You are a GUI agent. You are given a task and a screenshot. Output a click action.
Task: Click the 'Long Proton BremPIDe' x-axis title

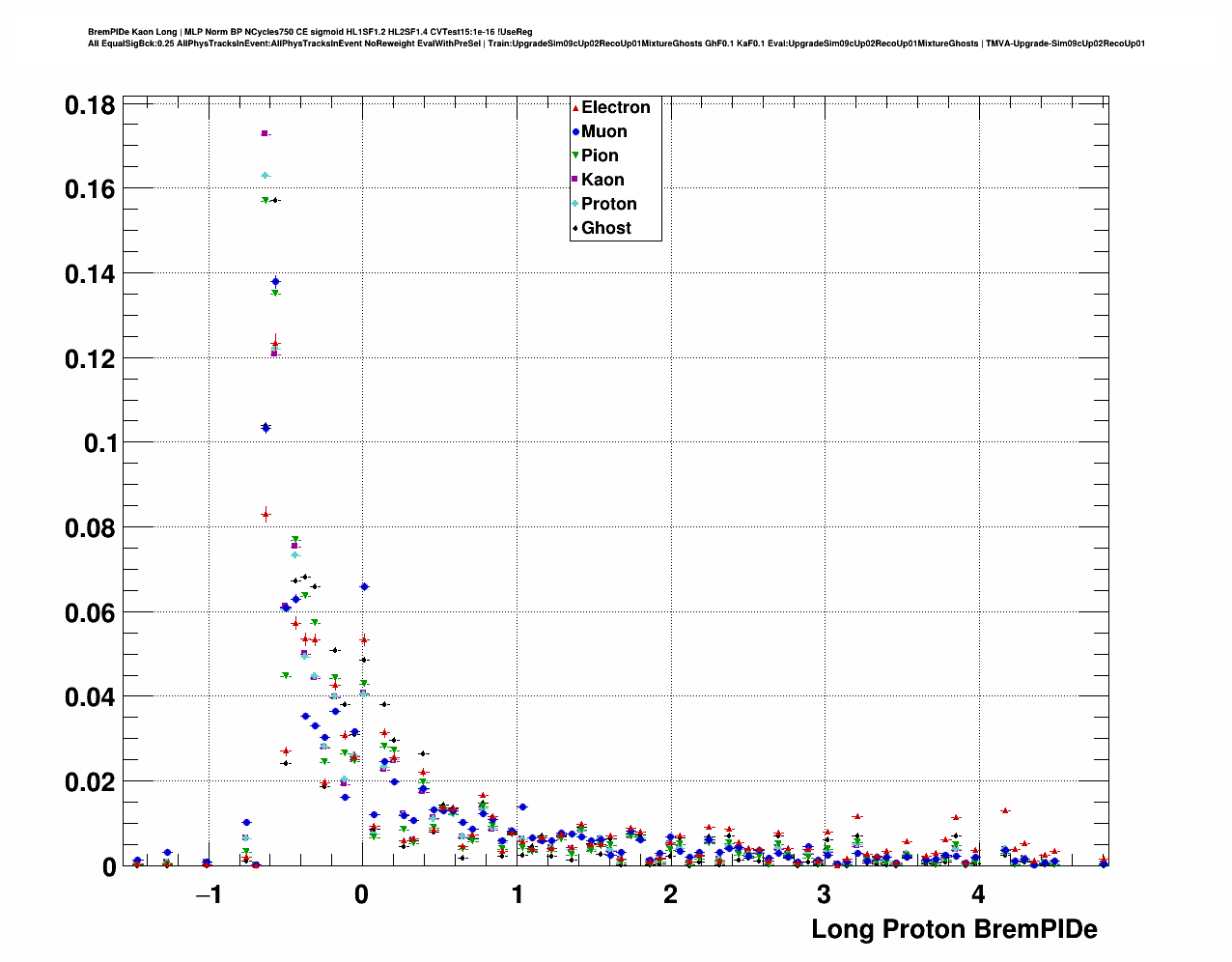click(954, 929)
